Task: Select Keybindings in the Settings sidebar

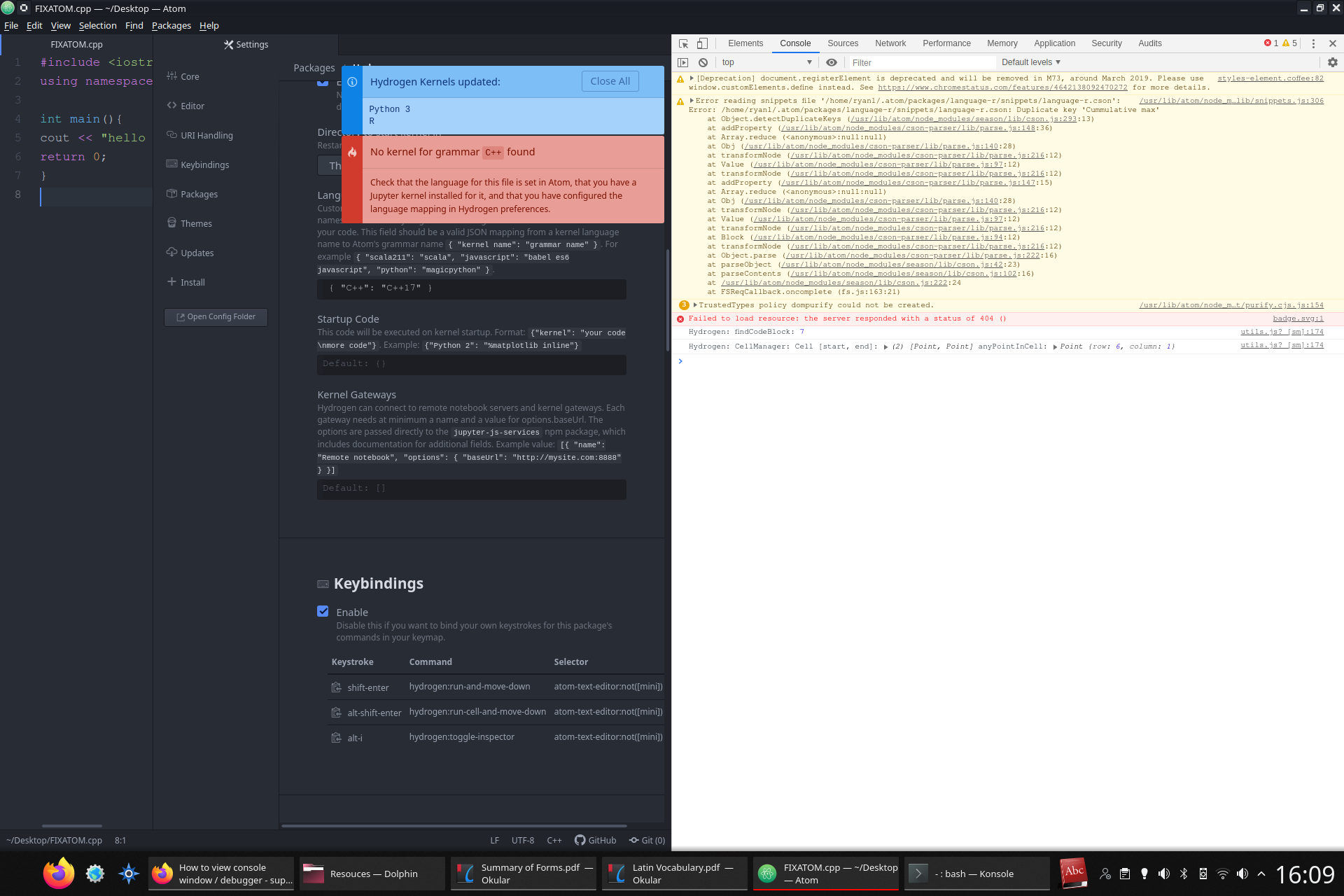Action: (203, 164)
